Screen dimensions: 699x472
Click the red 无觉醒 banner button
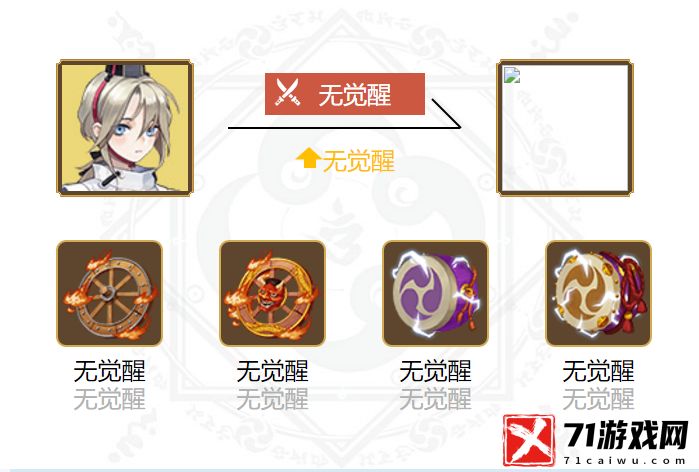pos(345,94)
